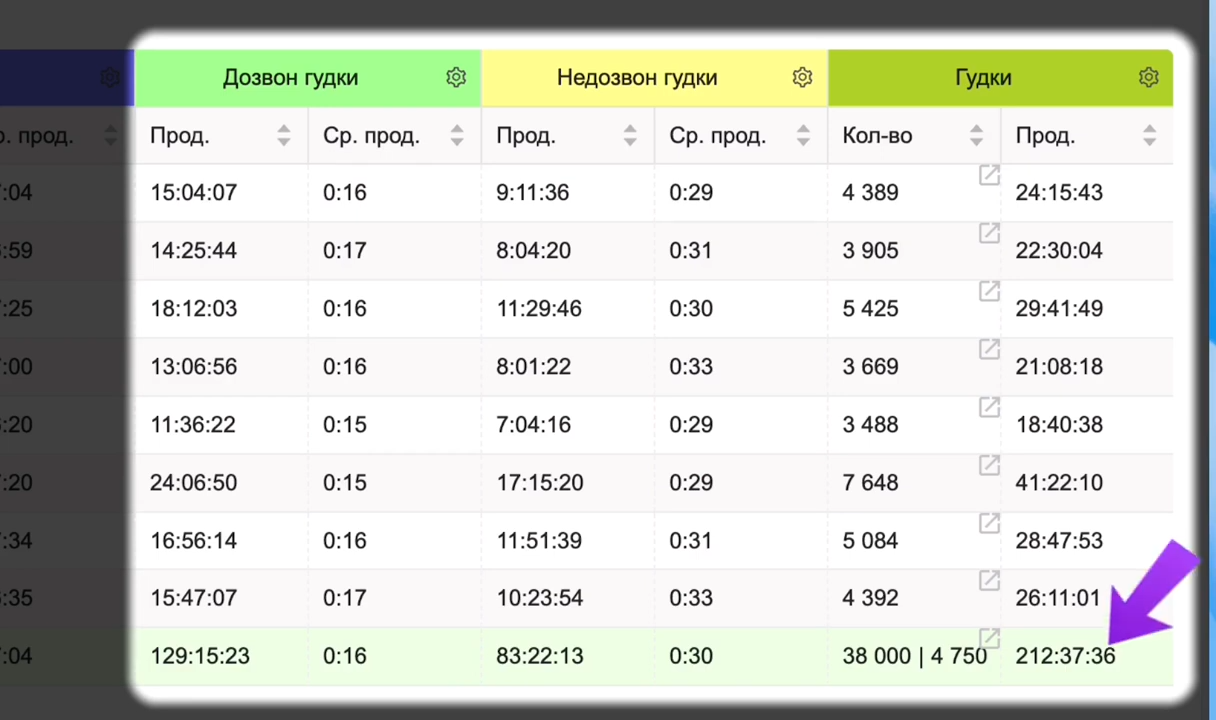This screenshot has width=1216, height=720.
Task: Sort by Ср. прод. under Дозвон гудки
Action: (457, 136)
